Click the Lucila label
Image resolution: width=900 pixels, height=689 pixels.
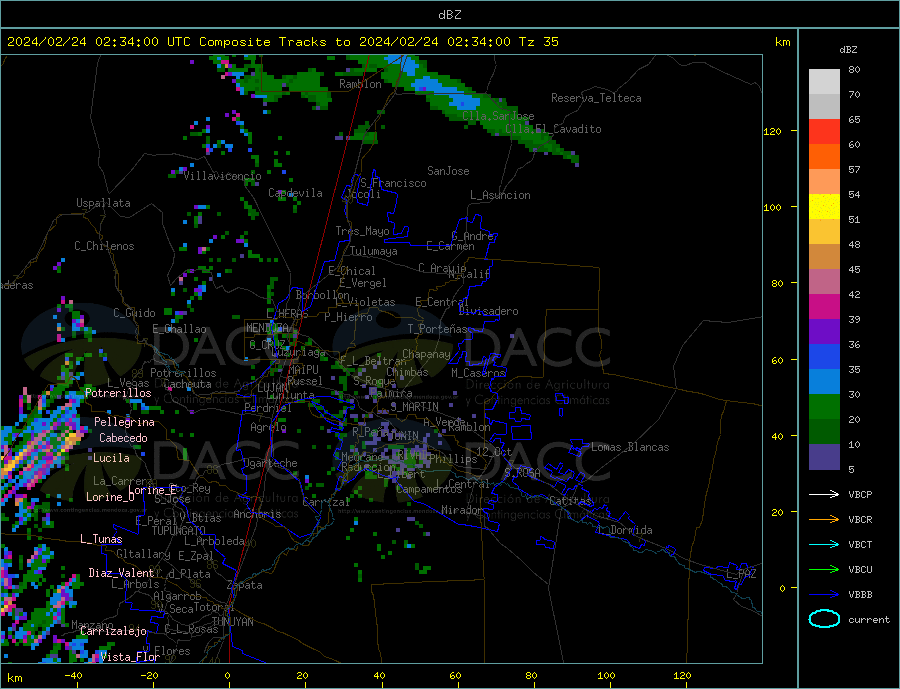click(111, 458)
